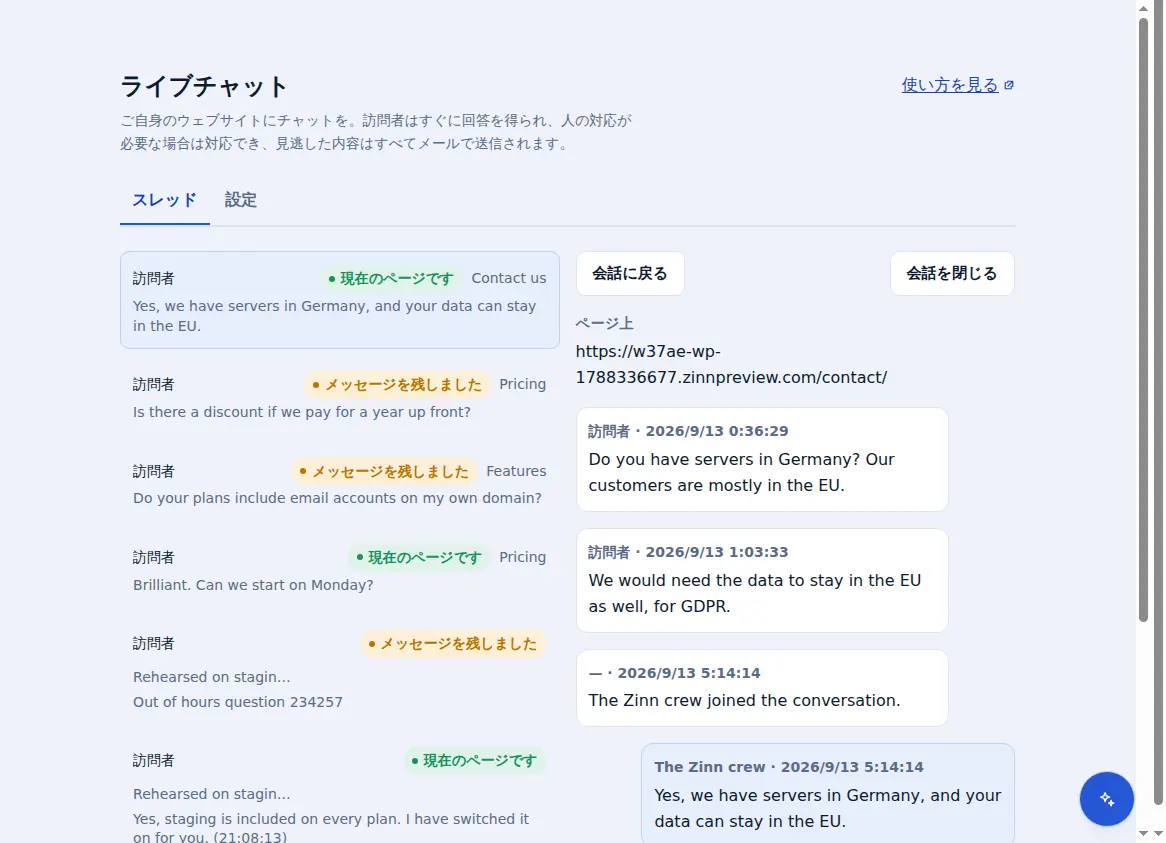Image resolution: width=1166 pixels, height=843 pixels.
Task: Open the yearly discount question thread
Action: (x=340, y=398)
